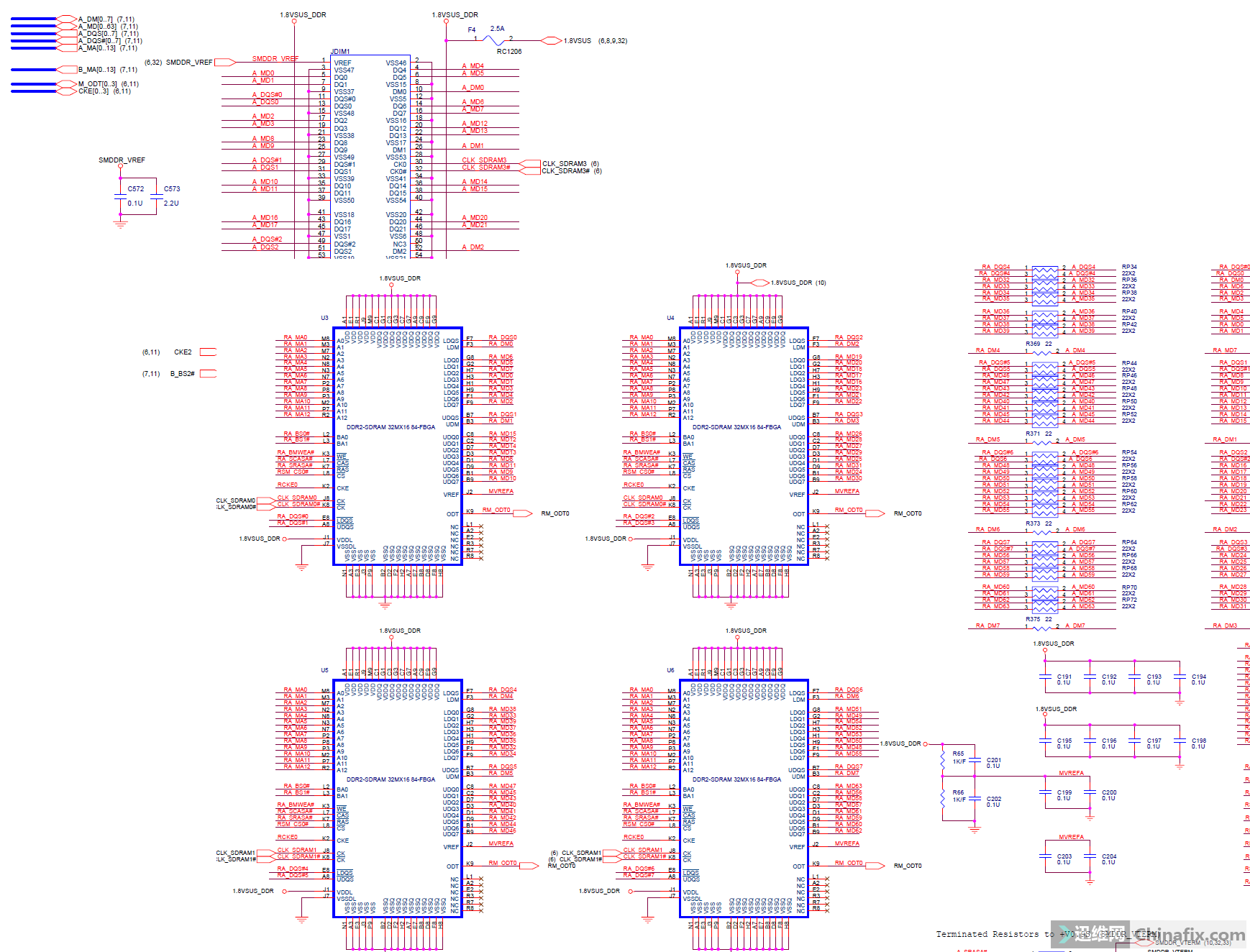The height and width of the screenshot is (952, 1250).
Task: Click the U5 chip designator
Action: (324, 670)
